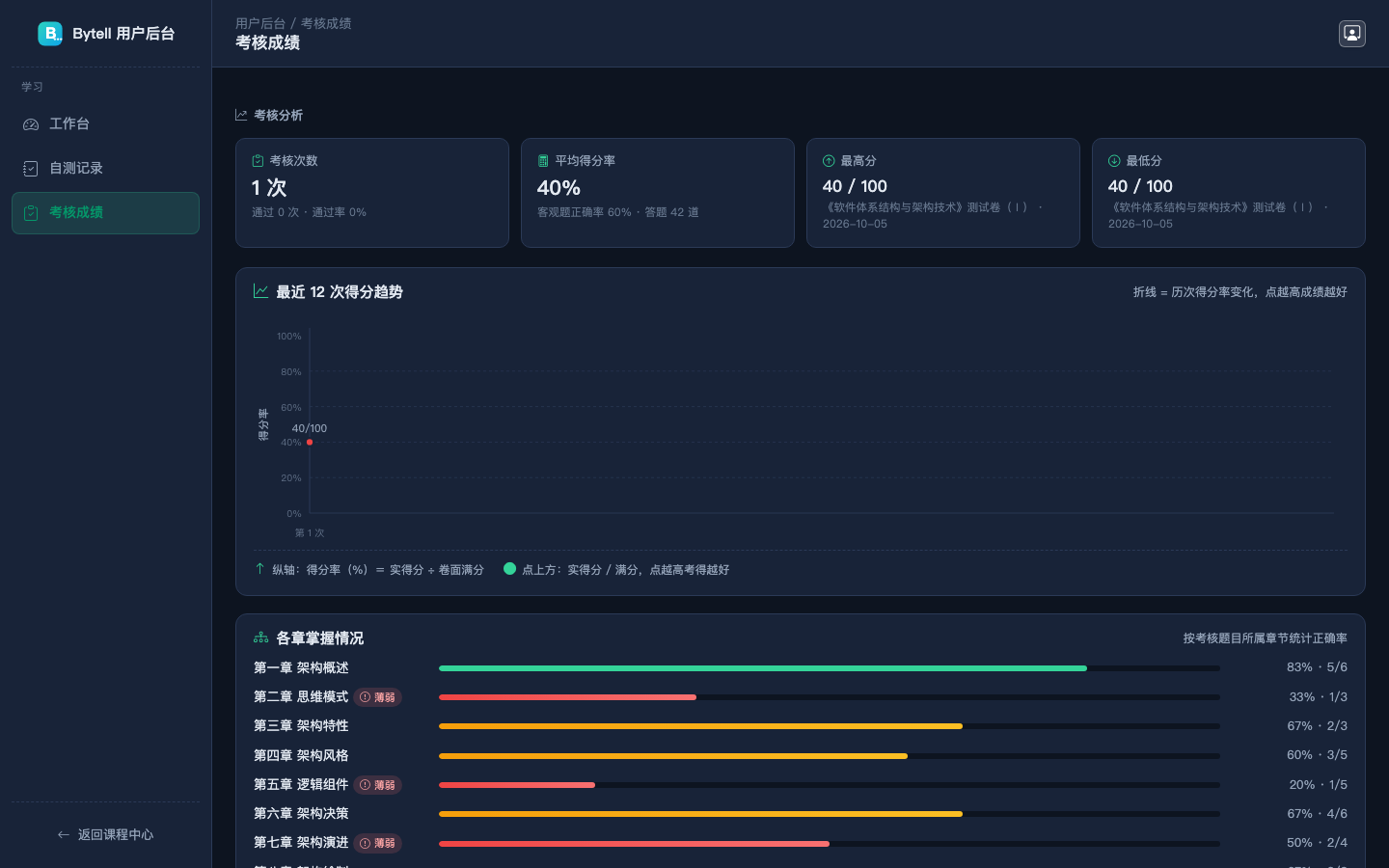This screenshot has width=1389, height=868.
Task: Click the 考核次数 card icon
Action: coord(258,161)
